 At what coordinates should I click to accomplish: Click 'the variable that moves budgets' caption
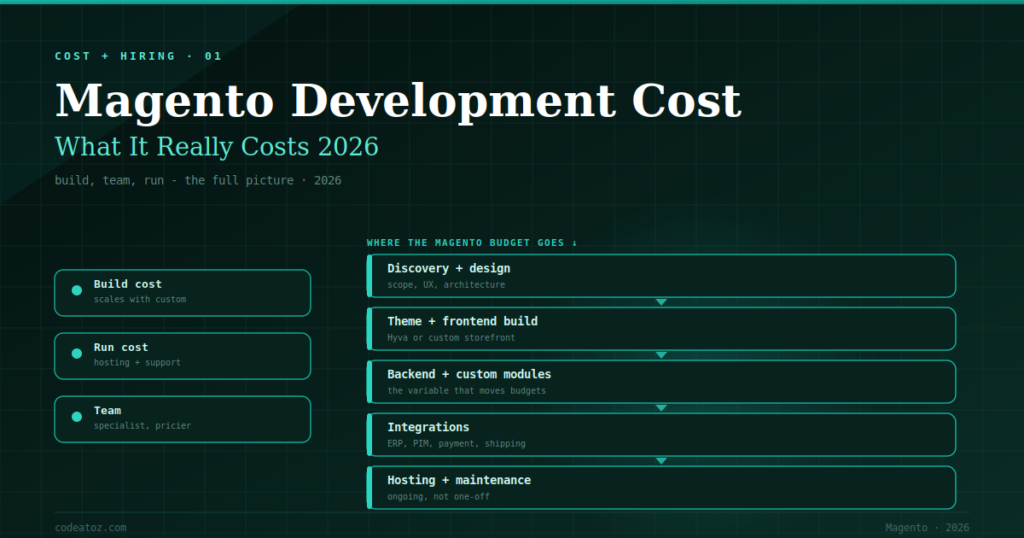point(466,390)
